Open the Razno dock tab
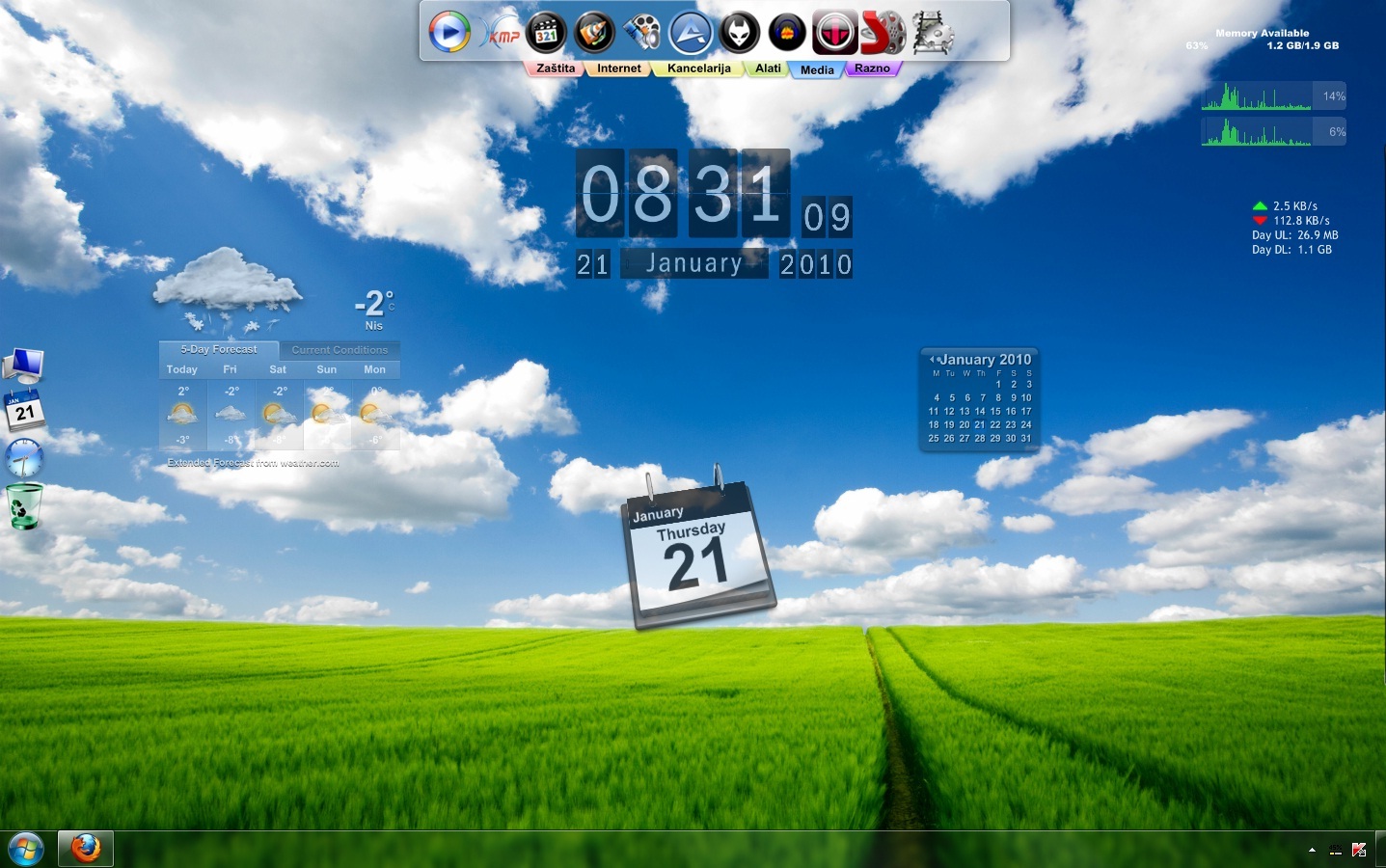 click(x=872, y=68)
